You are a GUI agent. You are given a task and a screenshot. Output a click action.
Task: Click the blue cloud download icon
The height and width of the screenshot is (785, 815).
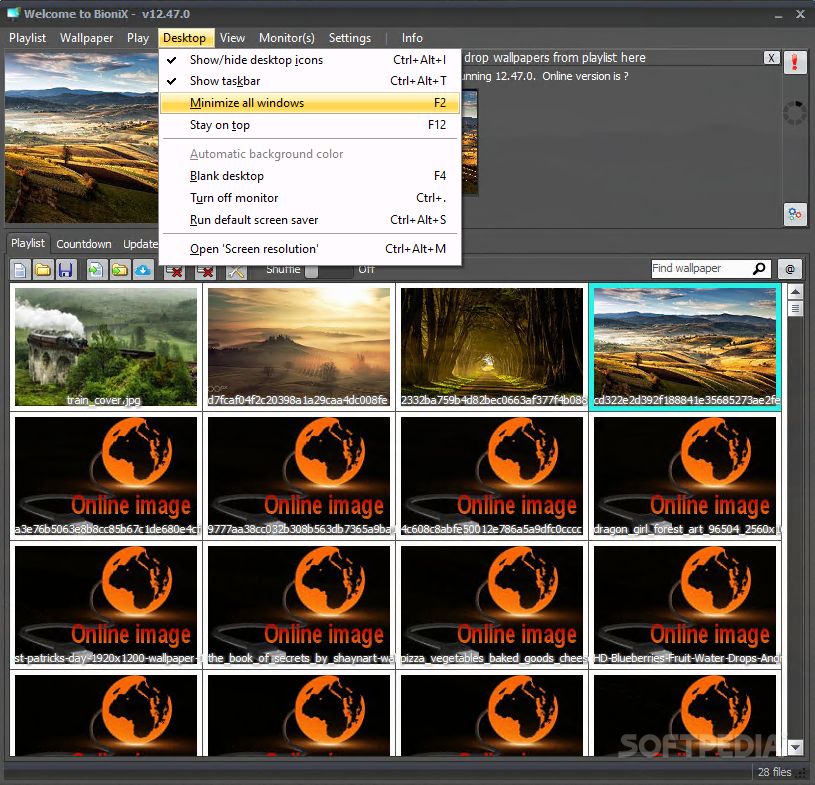[x=143, y=270]
